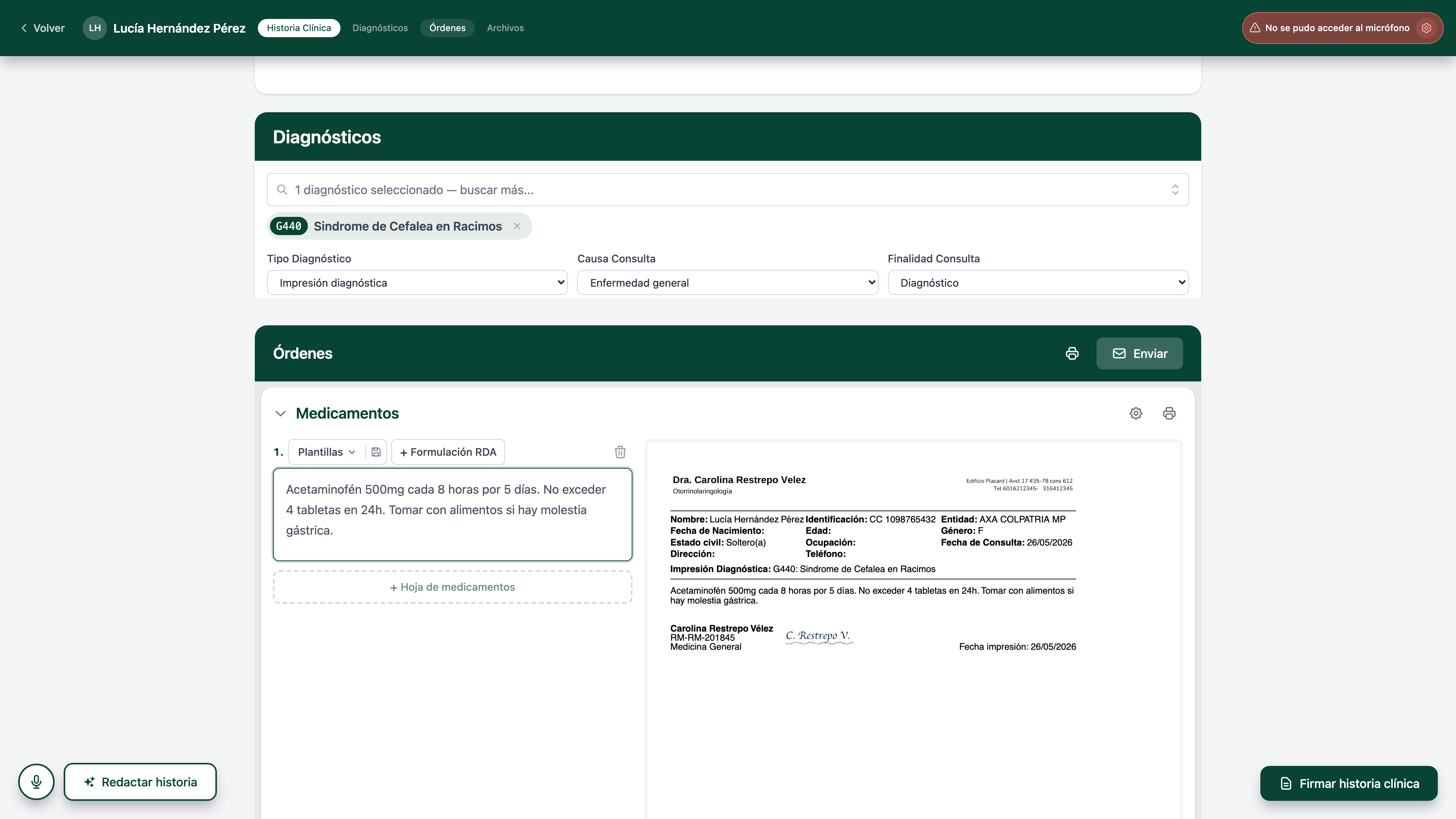1456x819 pixels.
Task: Print all orders from Órdenes header
Action: [x=1072, y=353]
